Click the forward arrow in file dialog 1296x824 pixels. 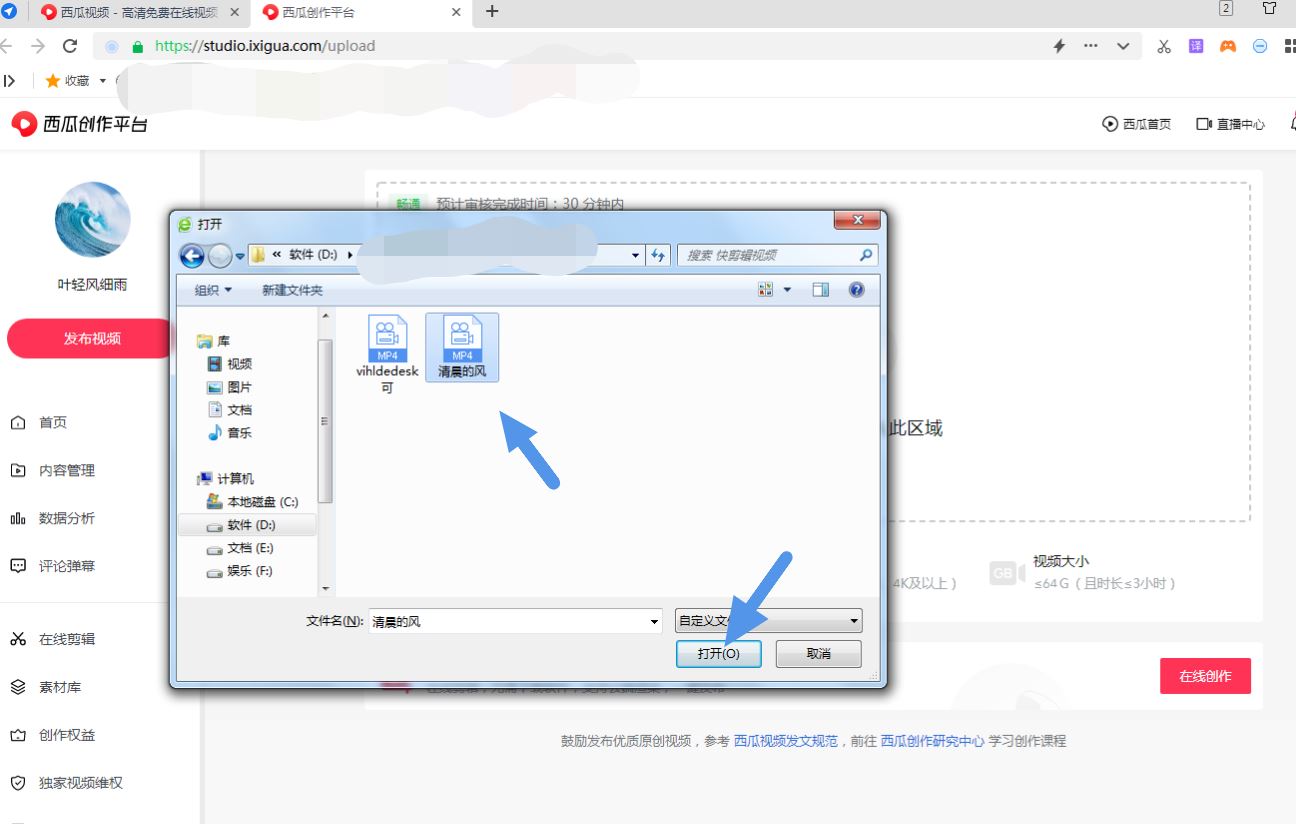tap(220, 256)
